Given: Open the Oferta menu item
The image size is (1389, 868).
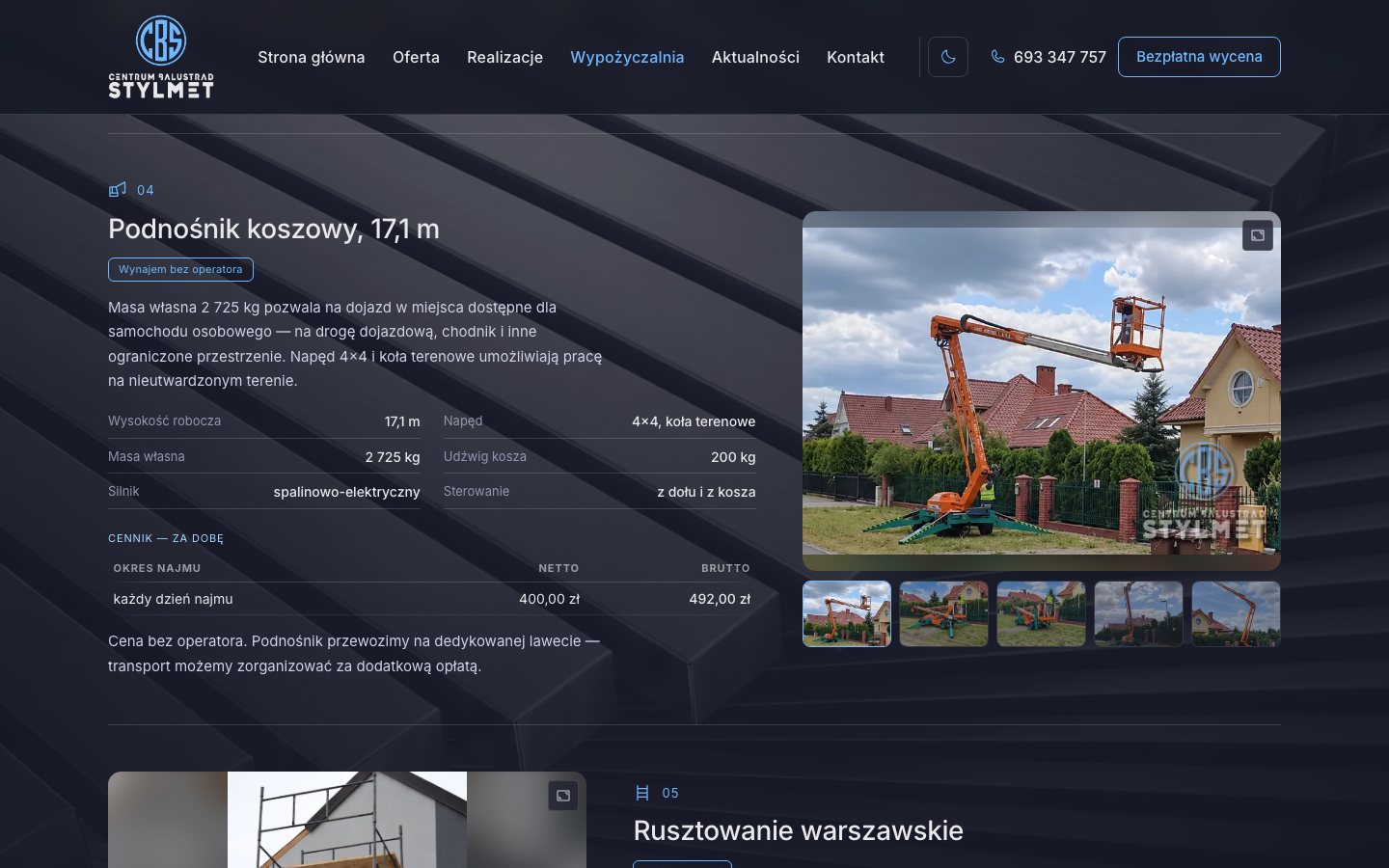Looking at the screenshot, I should pyautogui.click(x=416, y=57).
